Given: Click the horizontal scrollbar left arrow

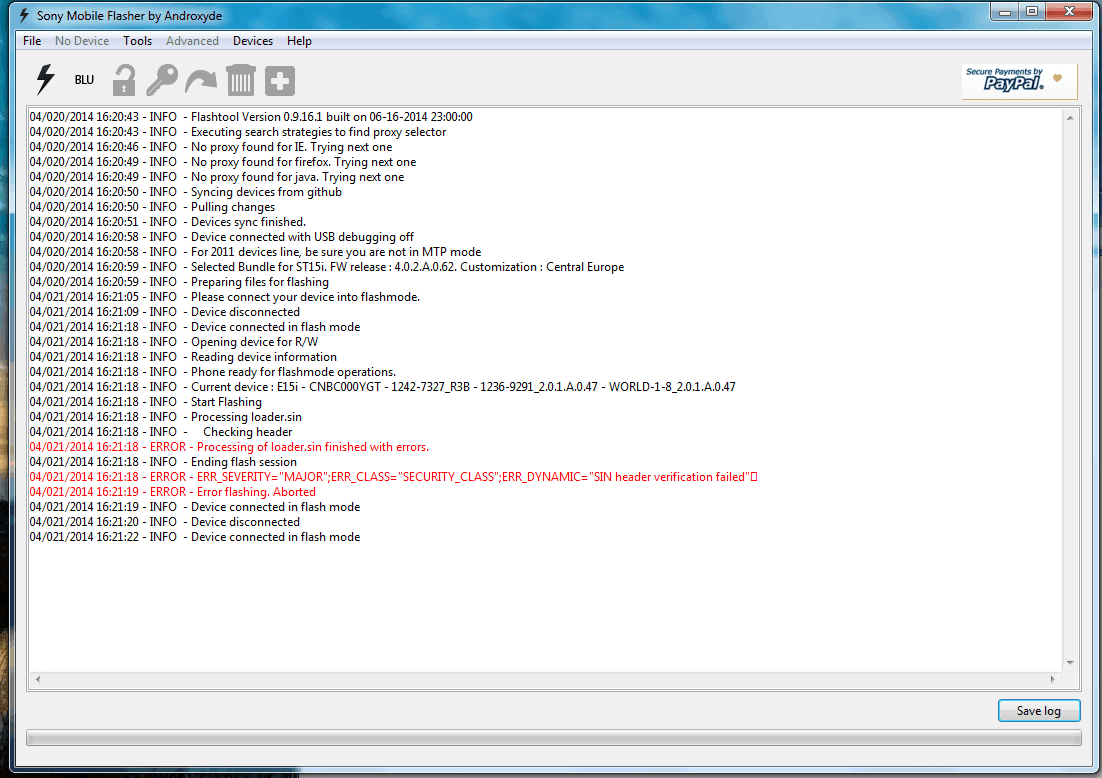Looking at the screenshot, I should pos(38,679).
